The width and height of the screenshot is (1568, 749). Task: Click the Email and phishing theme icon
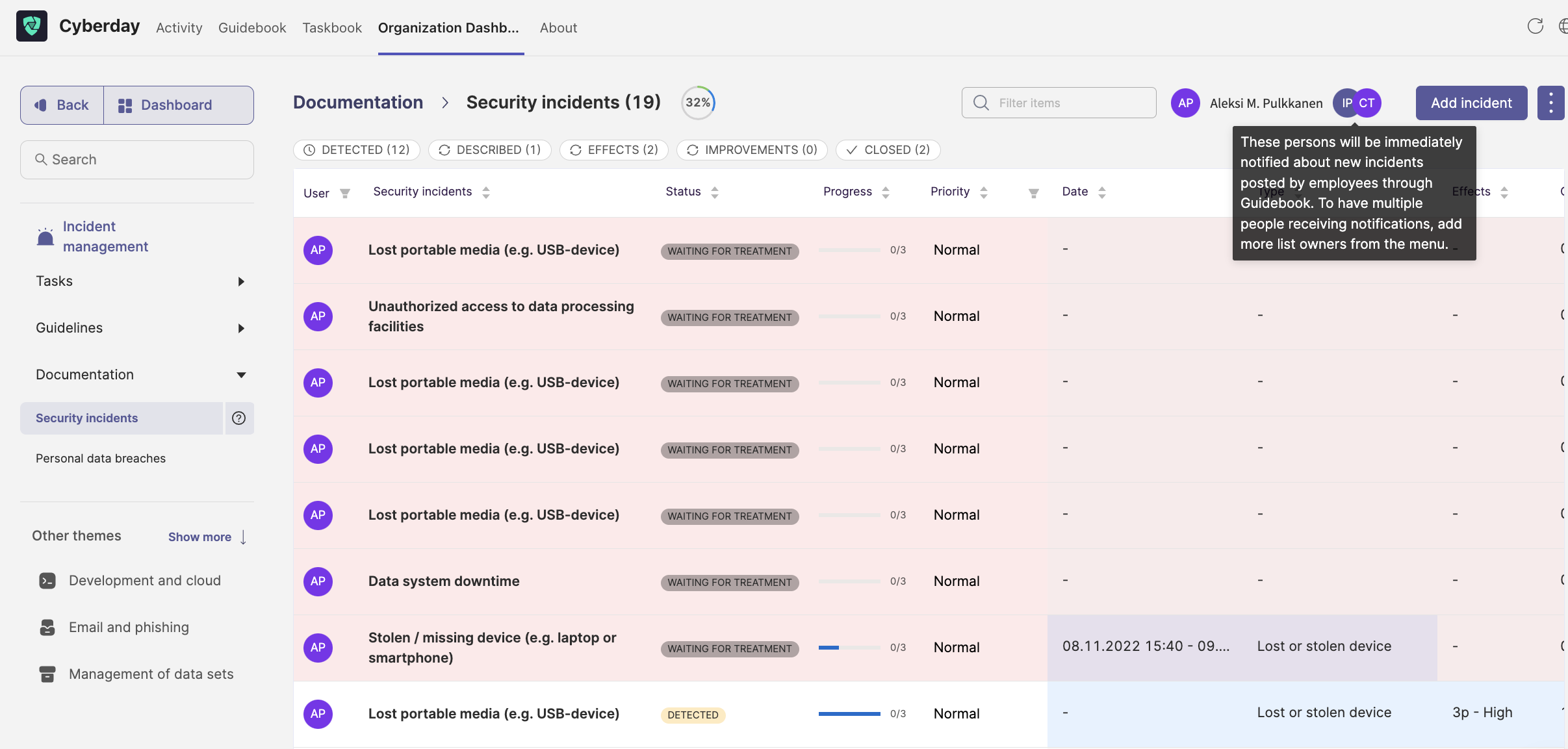[x=47, y=628]
